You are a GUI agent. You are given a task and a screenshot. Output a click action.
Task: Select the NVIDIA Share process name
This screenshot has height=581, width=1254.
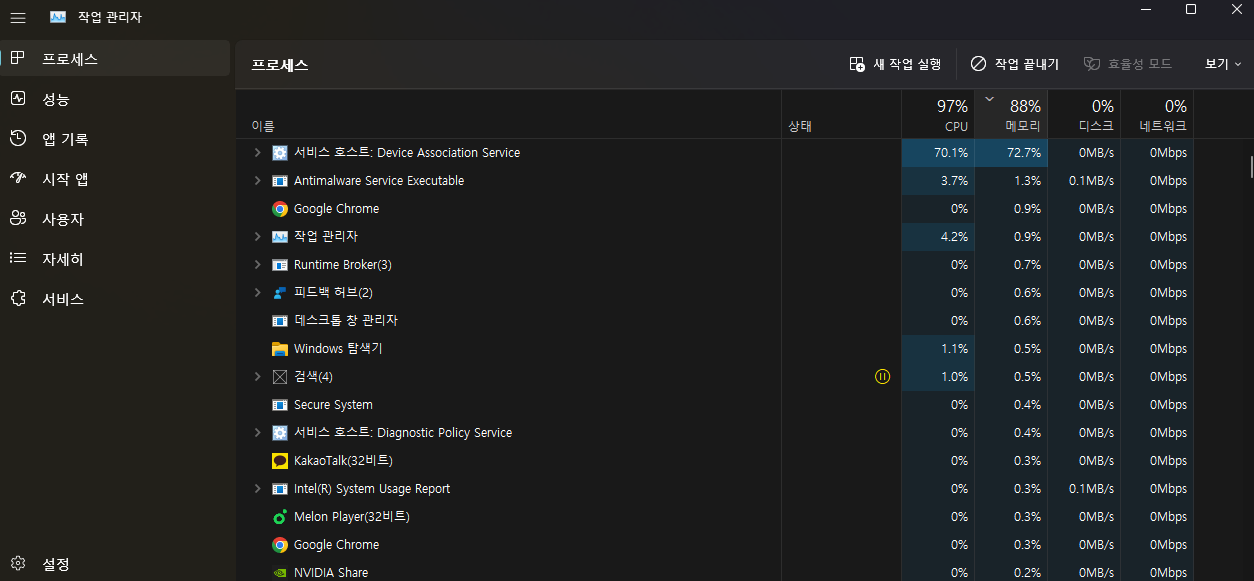331,573
